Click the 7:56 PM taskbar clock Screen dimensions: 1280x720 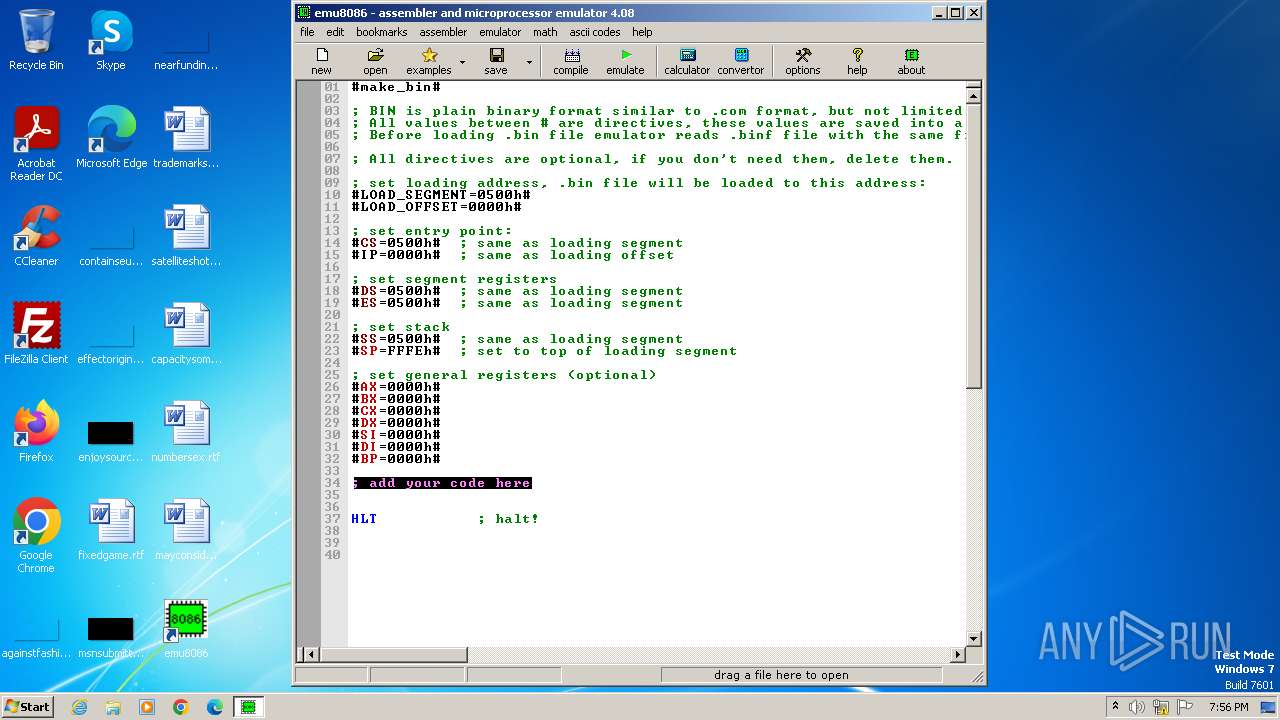(x=1229, y=707)
